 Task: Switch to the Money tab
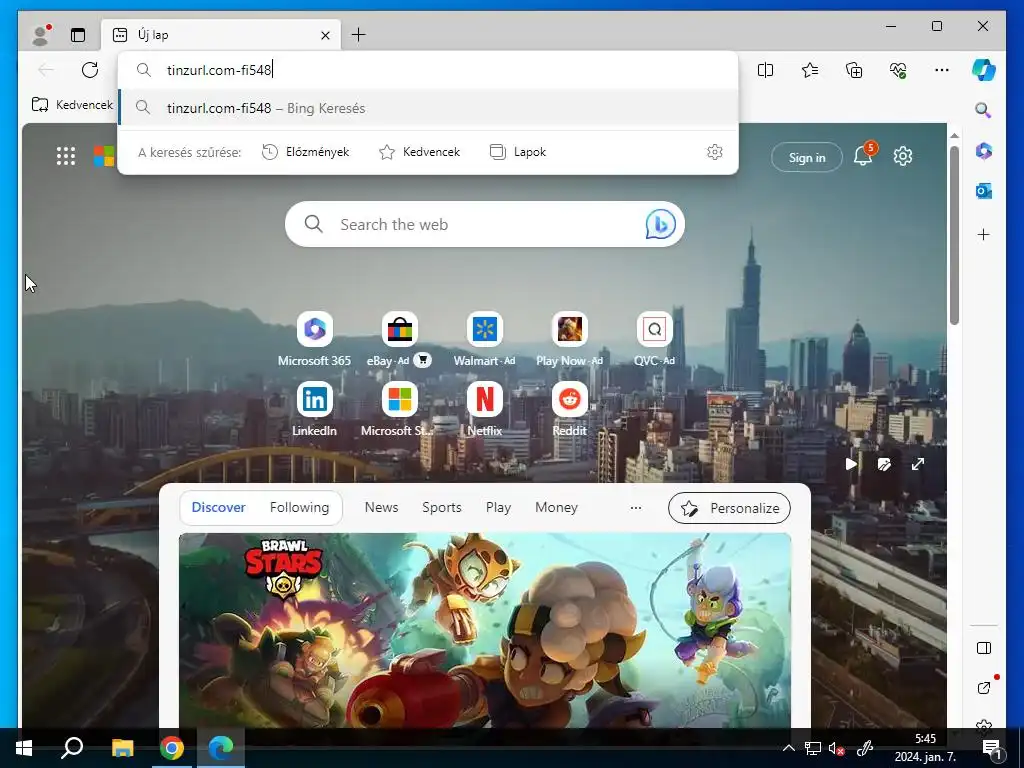[556, 507]
